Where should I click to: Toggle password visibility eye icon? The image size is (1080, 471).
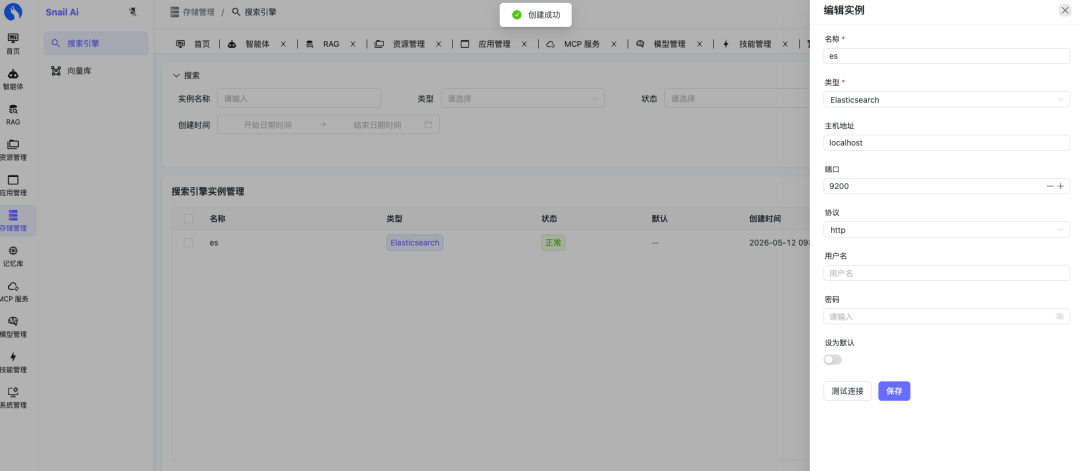pyautogui.click(x=1060, y=317)
